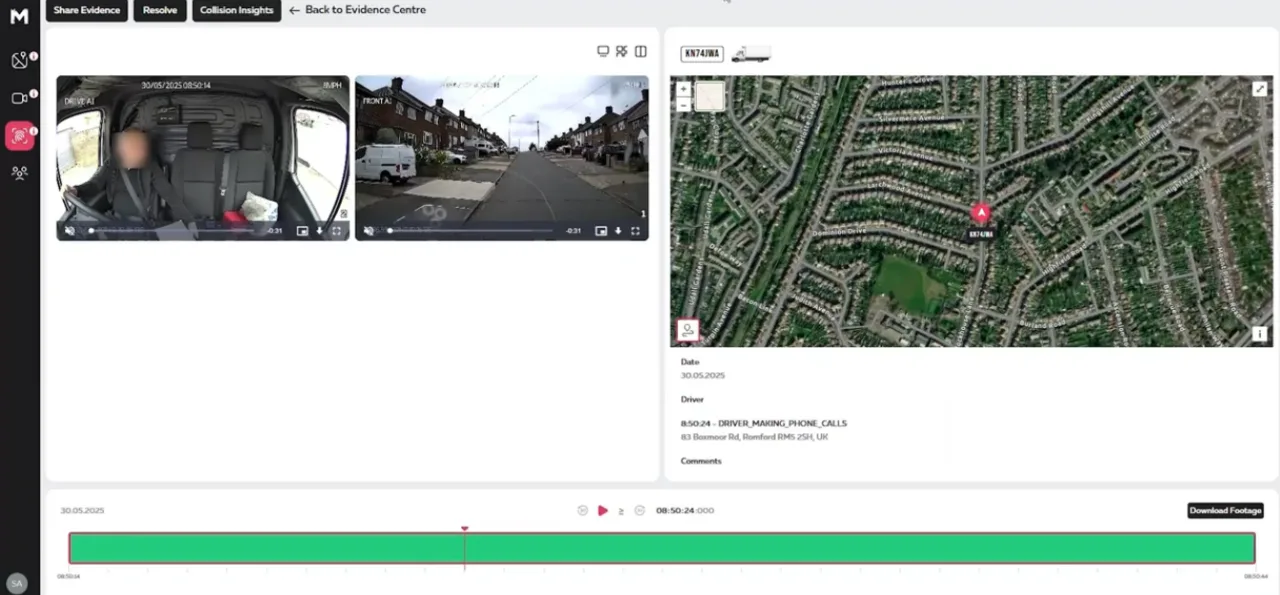The image size is (1280, 595).
Task: Click Download Footage button
Action: point(1225,511)
